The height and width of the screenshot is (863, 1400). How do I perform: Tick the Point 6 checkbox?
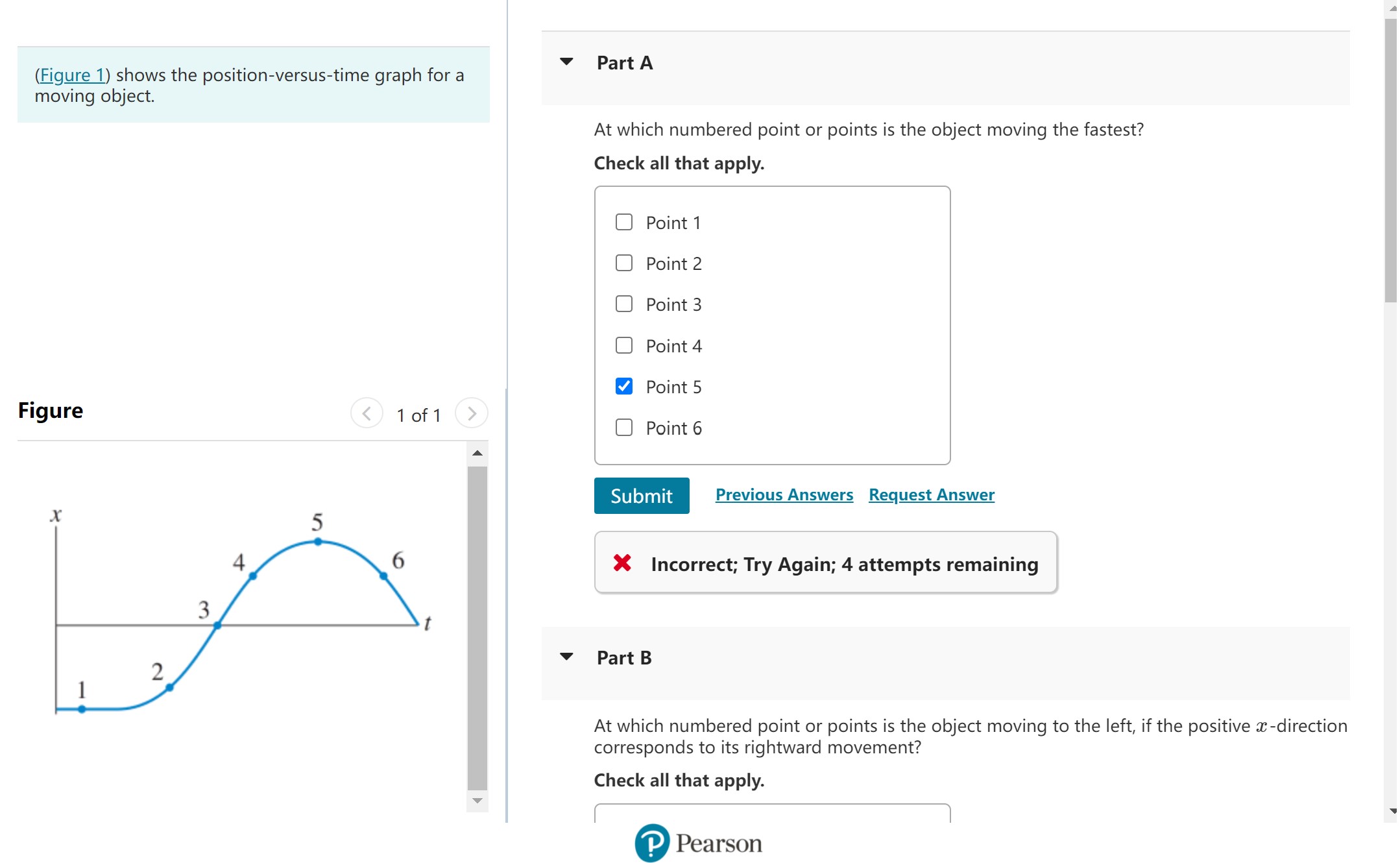pos(624,428)
